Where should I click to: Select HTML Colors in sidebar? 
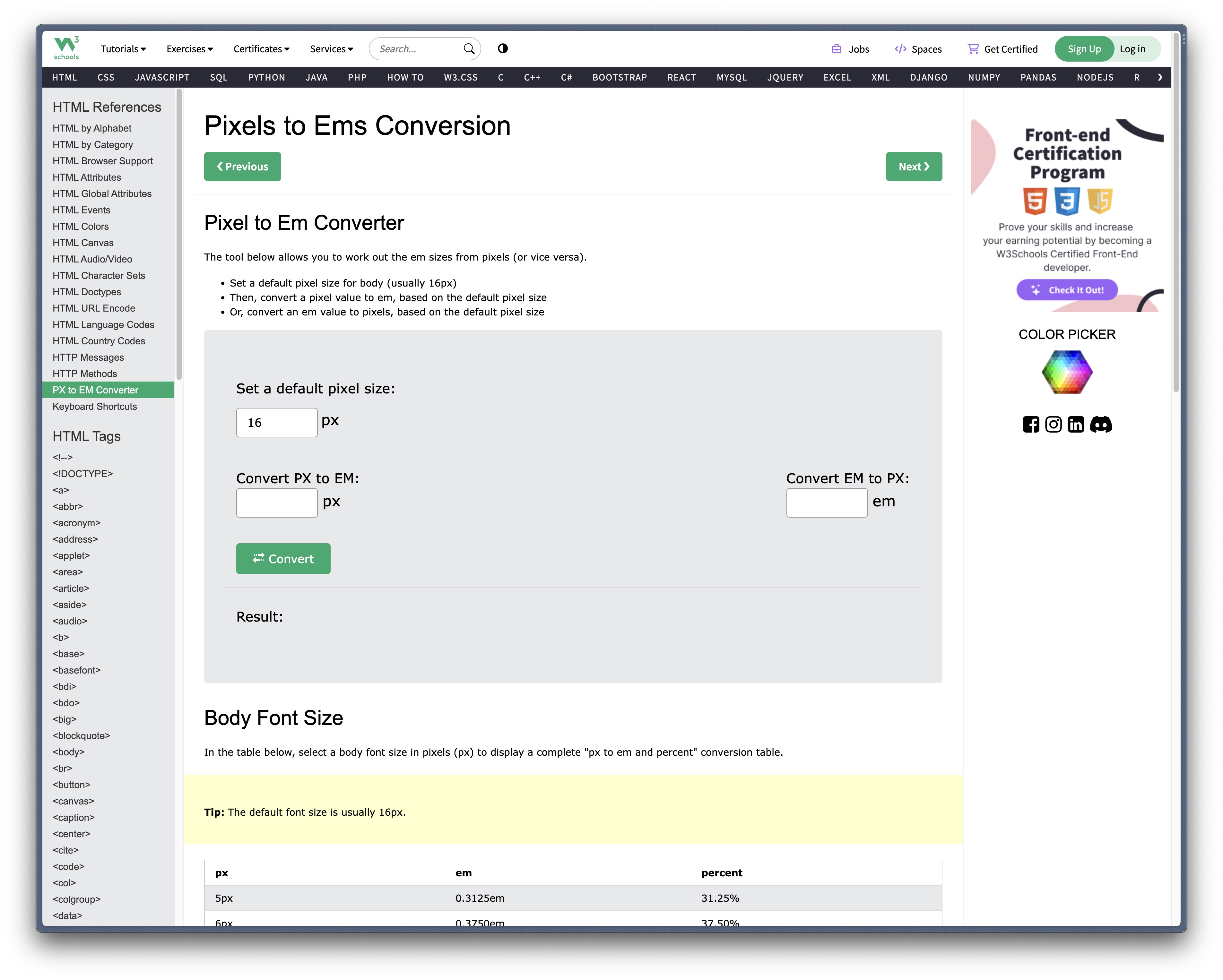[81, 226]
